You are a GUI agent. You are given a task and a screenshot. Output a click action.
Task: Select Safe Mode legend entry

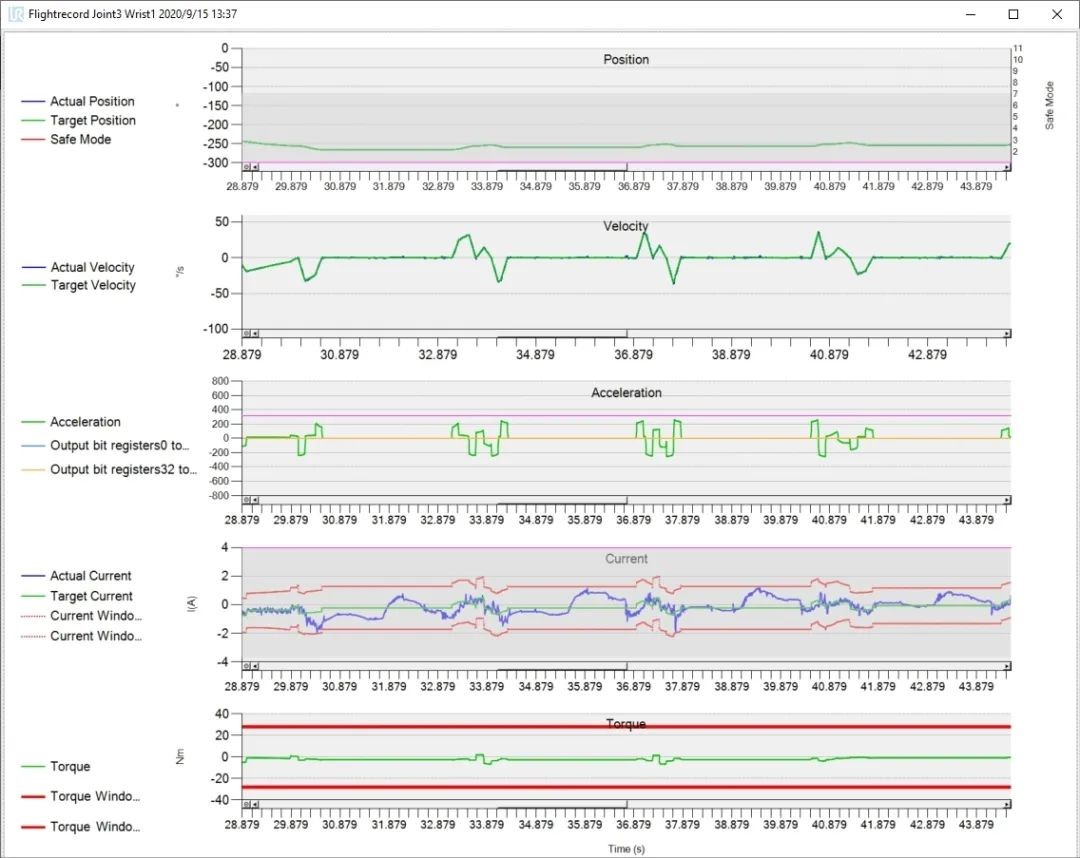pyautogui.click(x=80, y=139)
